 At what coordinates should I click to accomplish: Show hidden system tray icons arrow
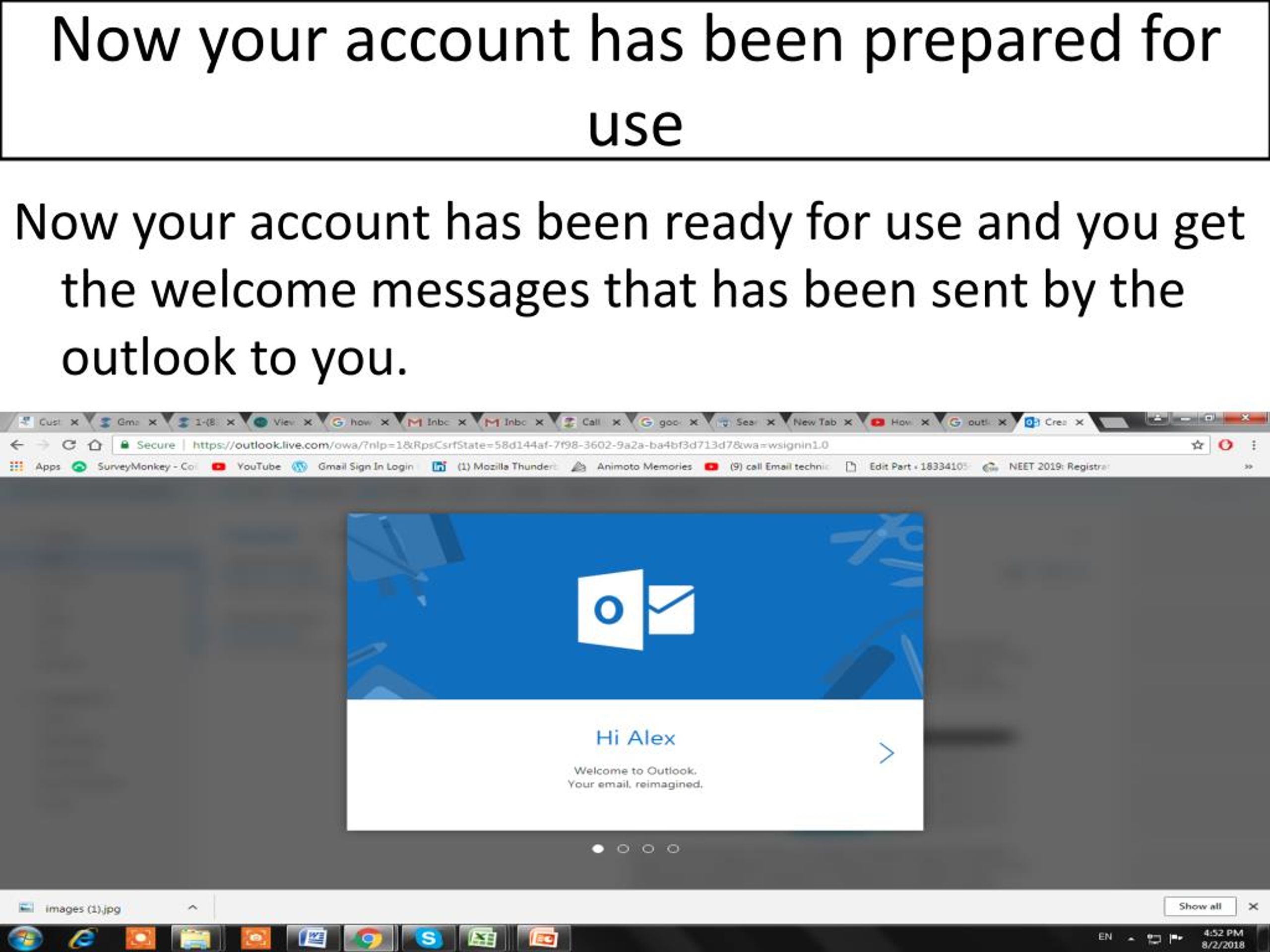click(1131, 939)
